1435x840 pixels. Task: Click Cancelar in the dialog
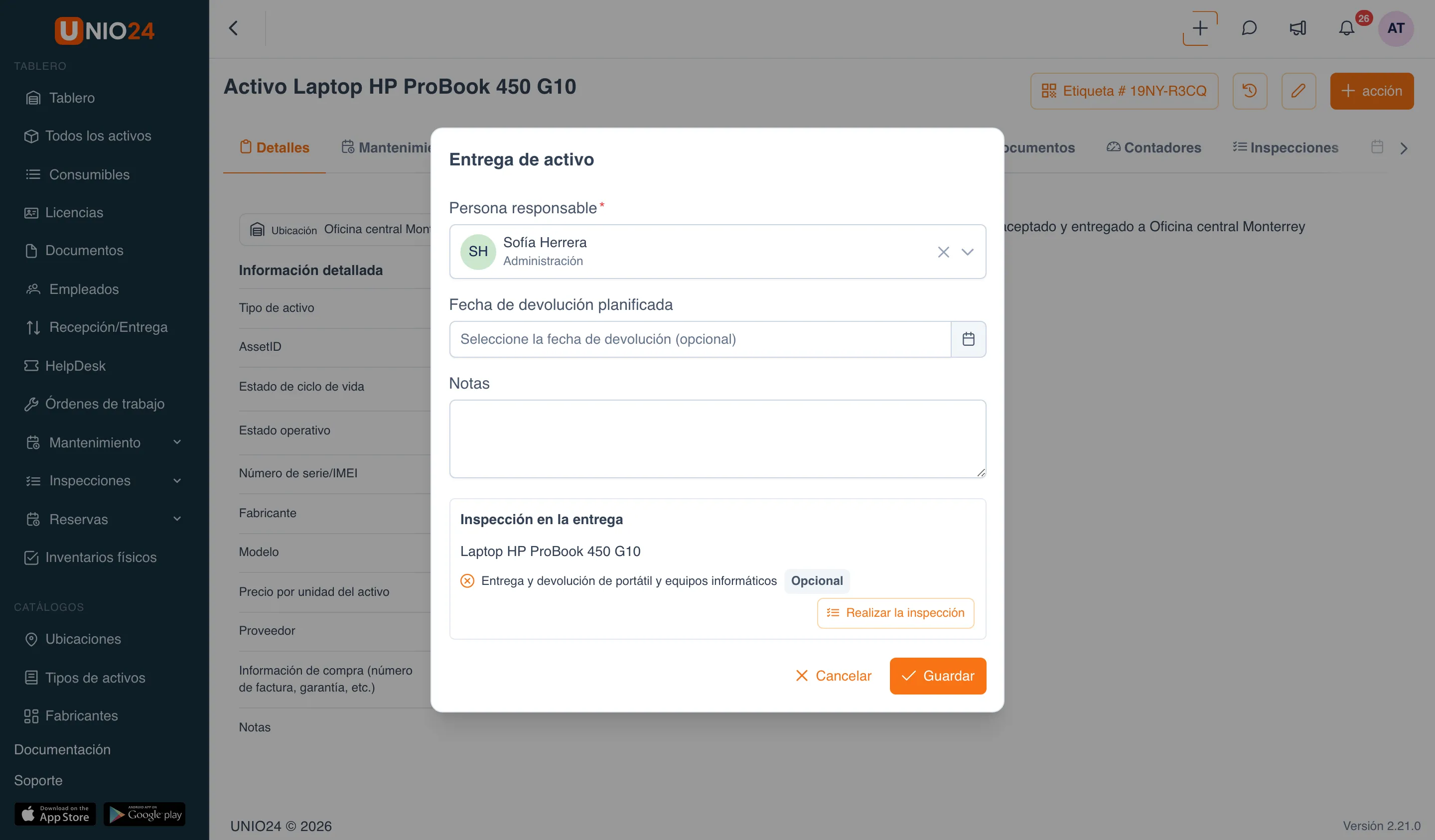pos(833,676)
